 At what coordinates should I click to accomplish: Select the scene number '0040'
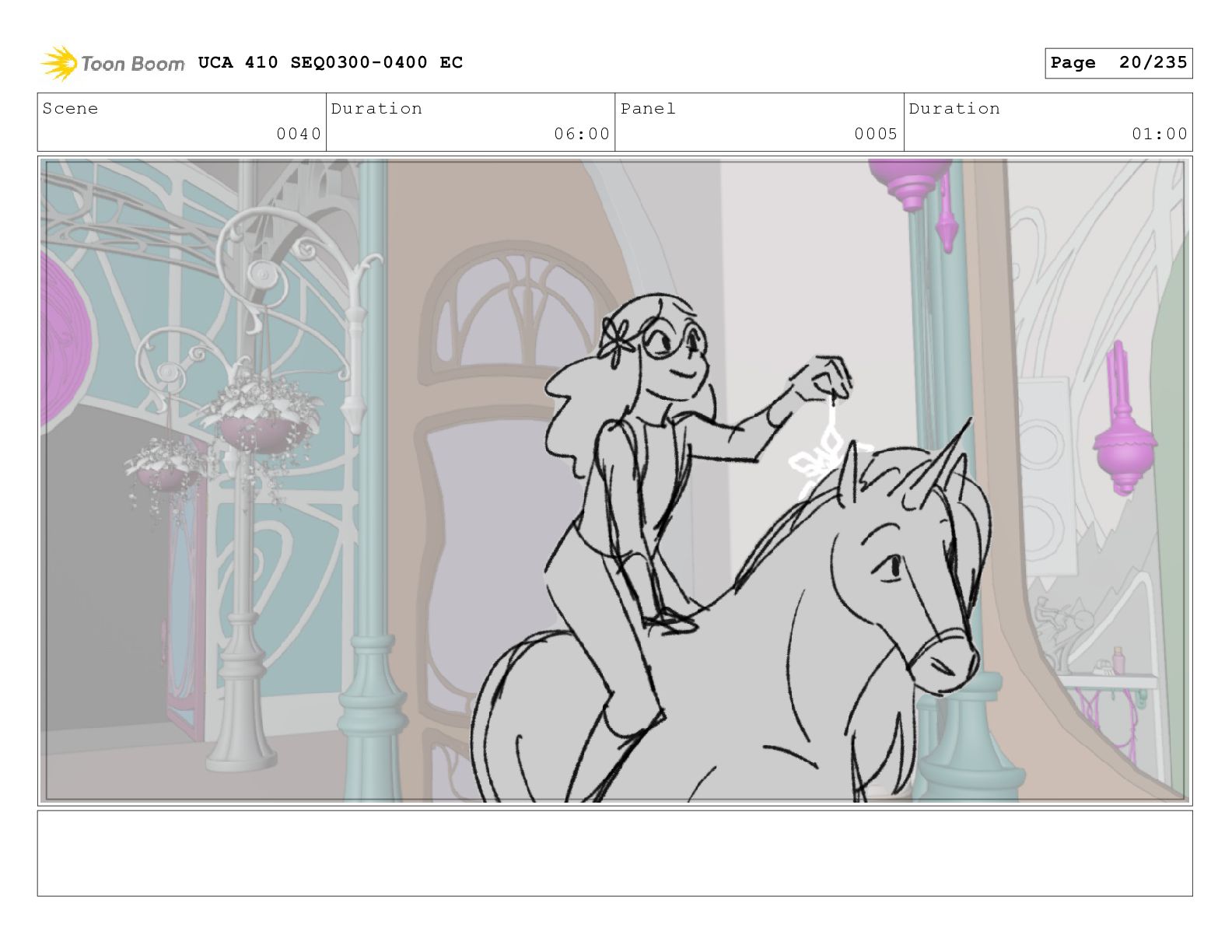pyautogui.click(x=299, y=134)
